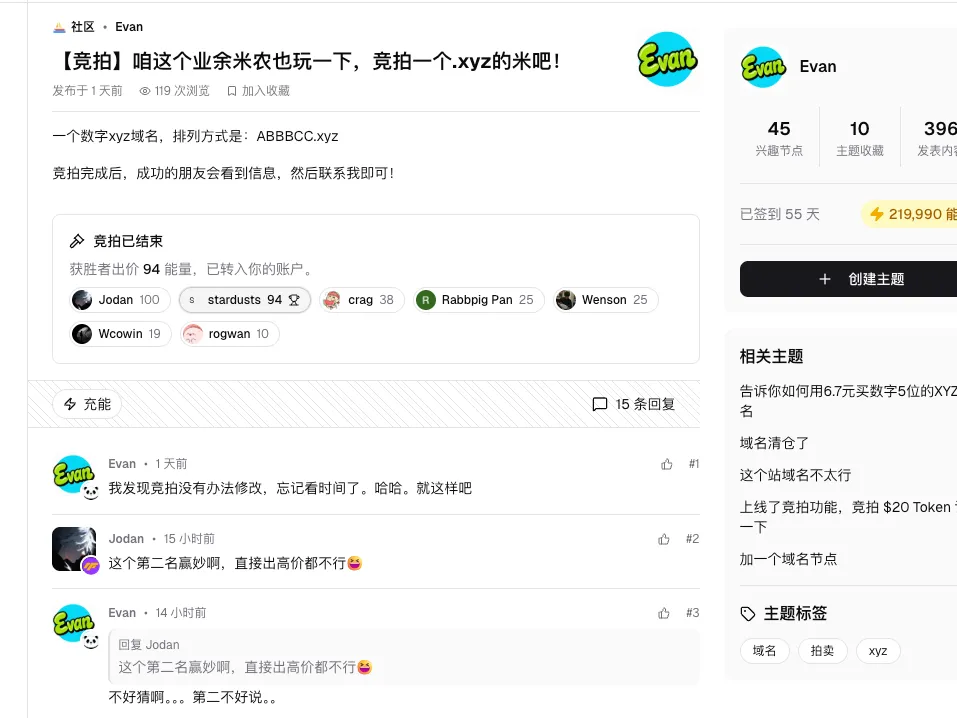Screen dimensions: 957x718
Task: Like Jodan's reply #2
Action: [x=664, y=539]
